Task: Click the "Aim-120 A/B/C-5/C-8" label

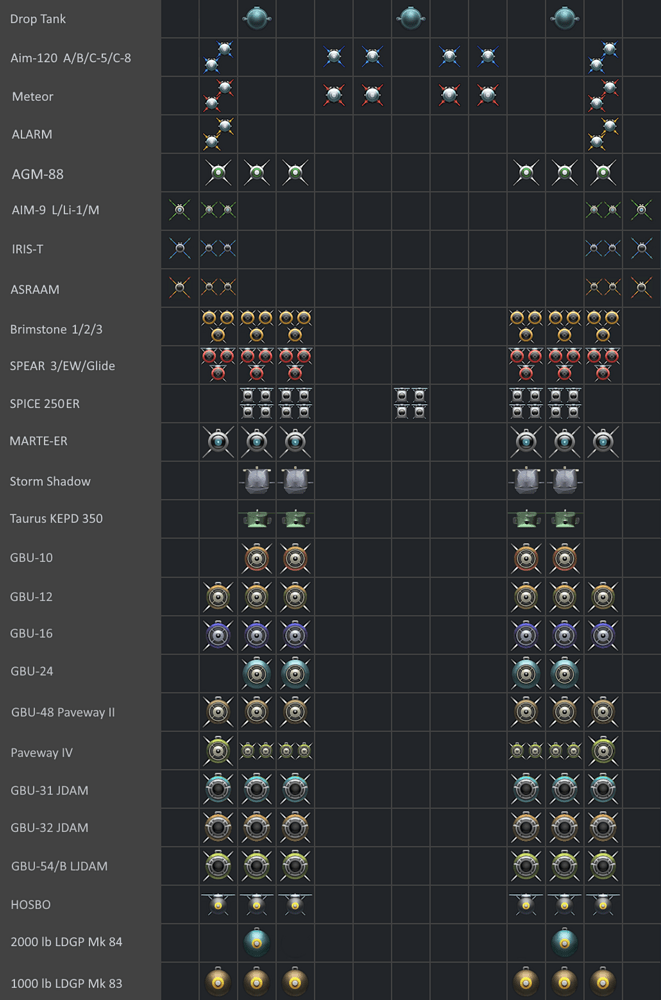Action: [x=71, y=58]
